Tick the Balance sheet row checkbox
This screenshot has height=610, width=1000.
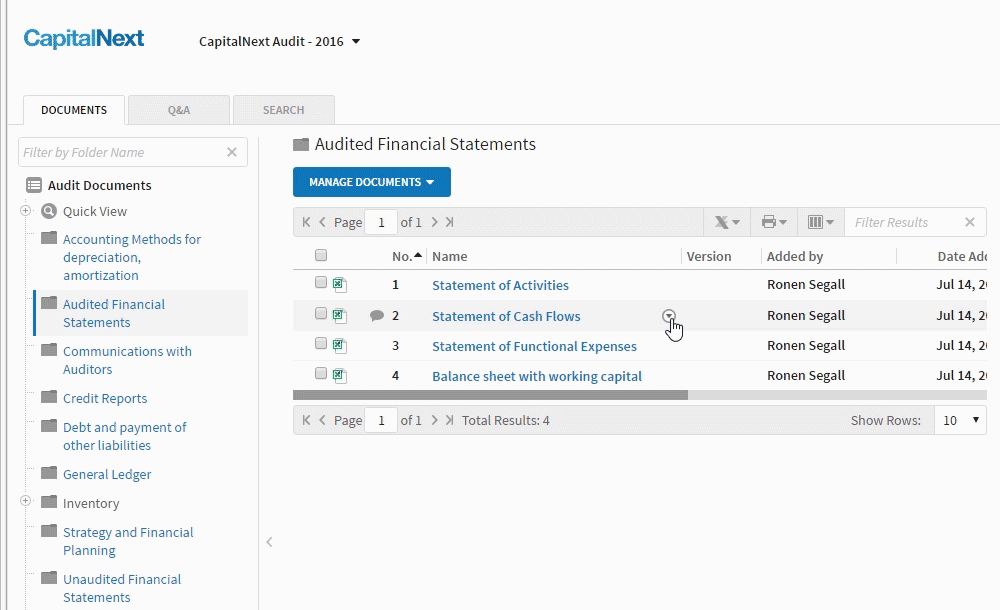(x=321, y=374)
